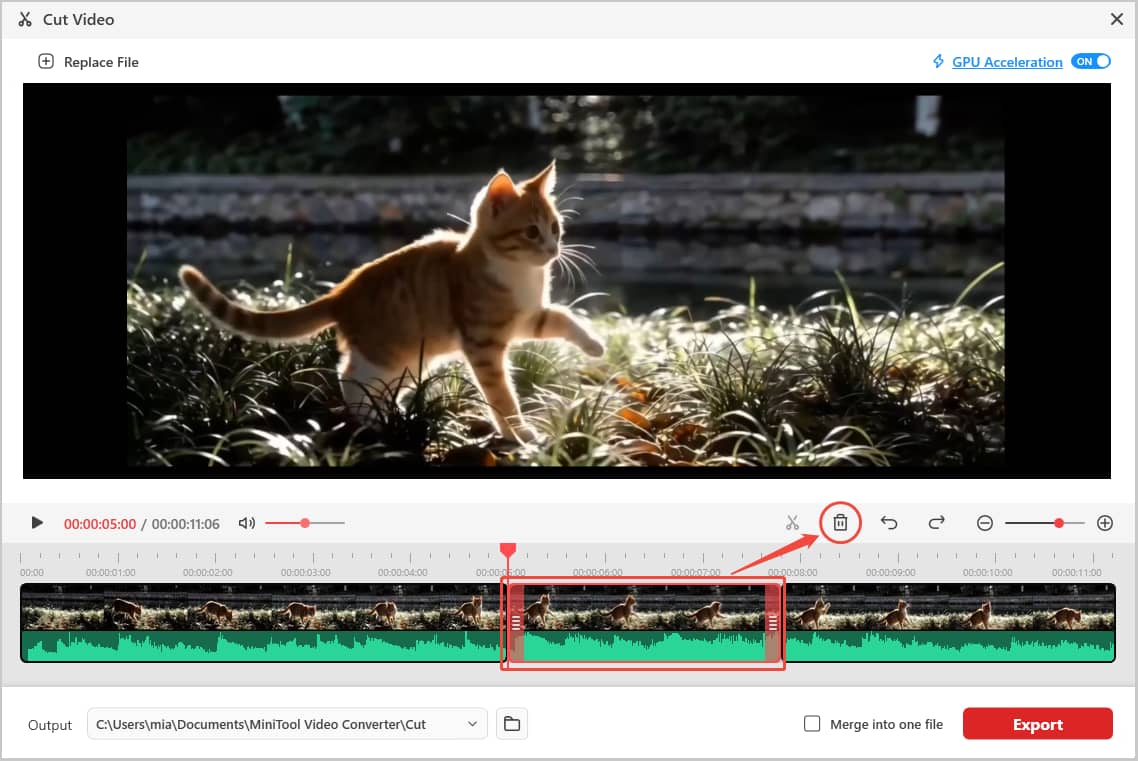Viewport: 1138px width, 761px height.
Task: Click the right trim handle of selected clip
Action: pyautogui.click(x=772, y=622)
